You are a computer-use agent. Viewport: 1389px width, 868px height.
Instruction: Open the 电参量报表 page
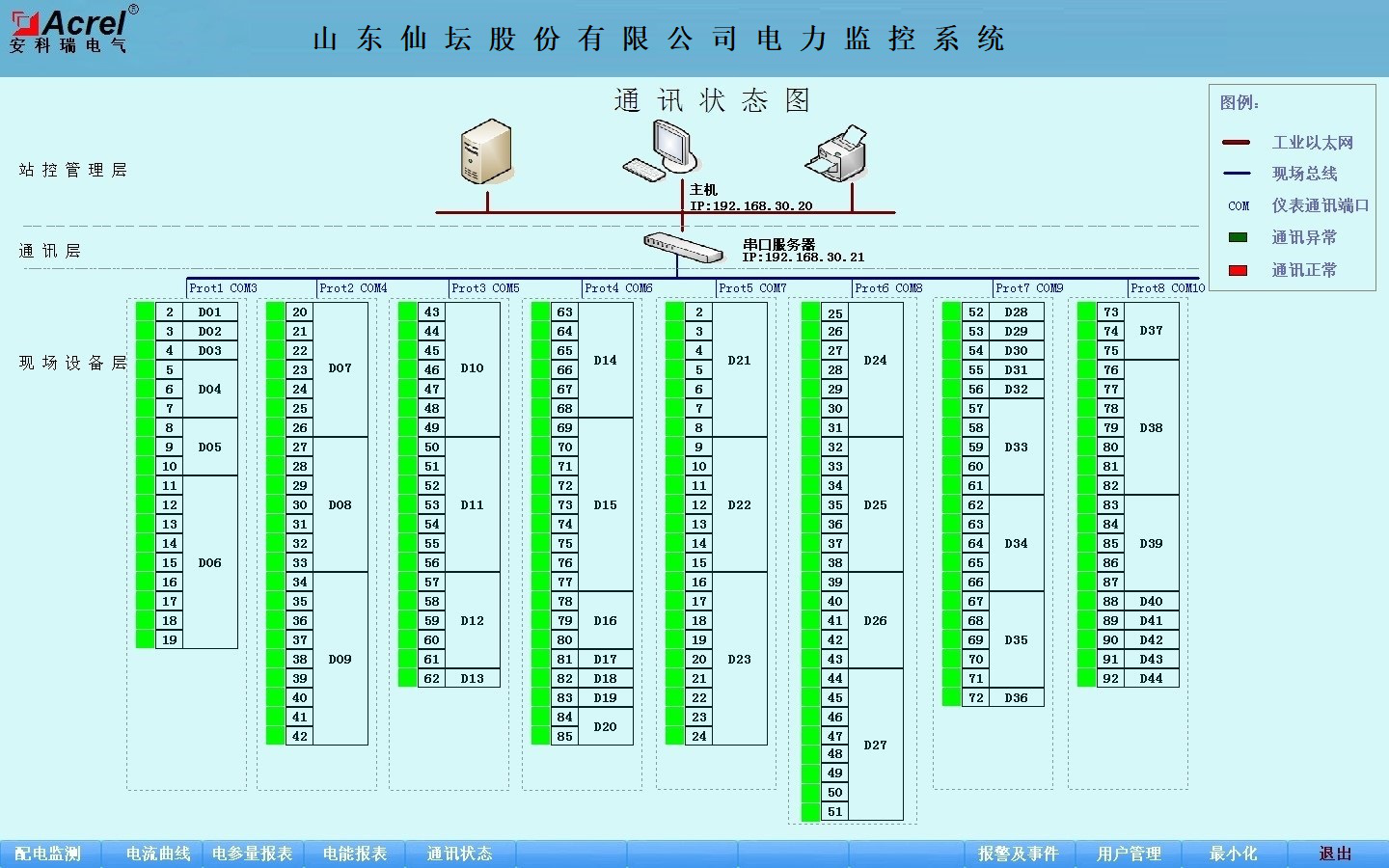[253, 854]
